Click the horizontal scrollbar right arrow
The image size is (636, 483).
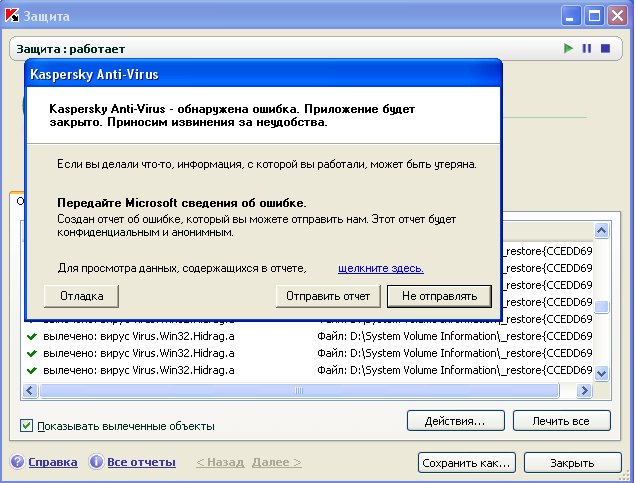(x=584, y=391)
